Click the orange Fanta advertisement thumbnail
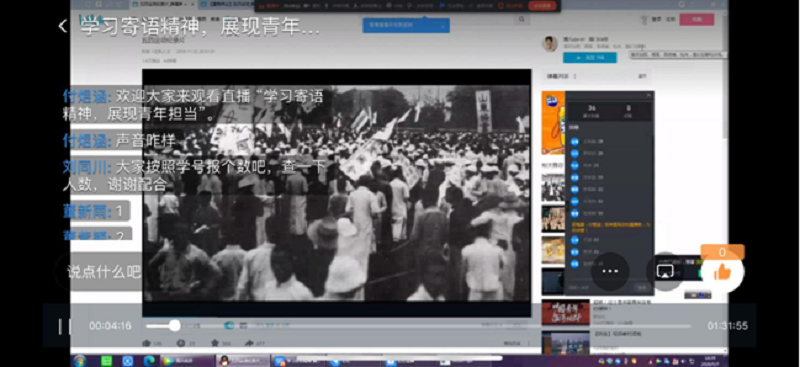 (553, 123)
